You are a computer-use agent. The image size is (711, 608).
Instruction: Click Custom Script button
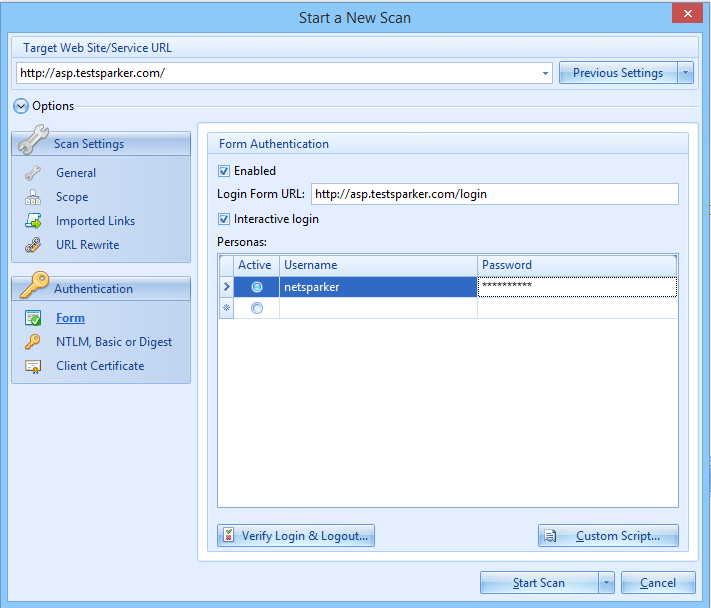(609, 536)
